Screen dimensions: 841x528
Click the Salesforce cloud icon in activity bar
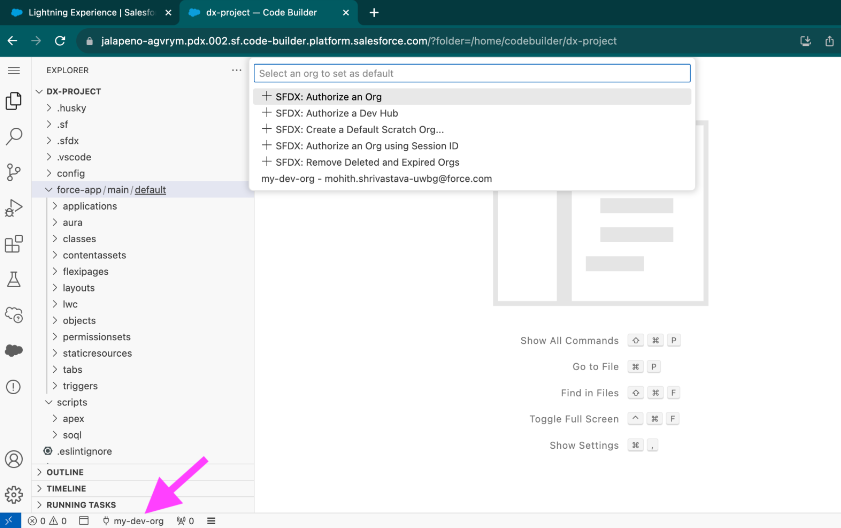[x=14, y=351]
